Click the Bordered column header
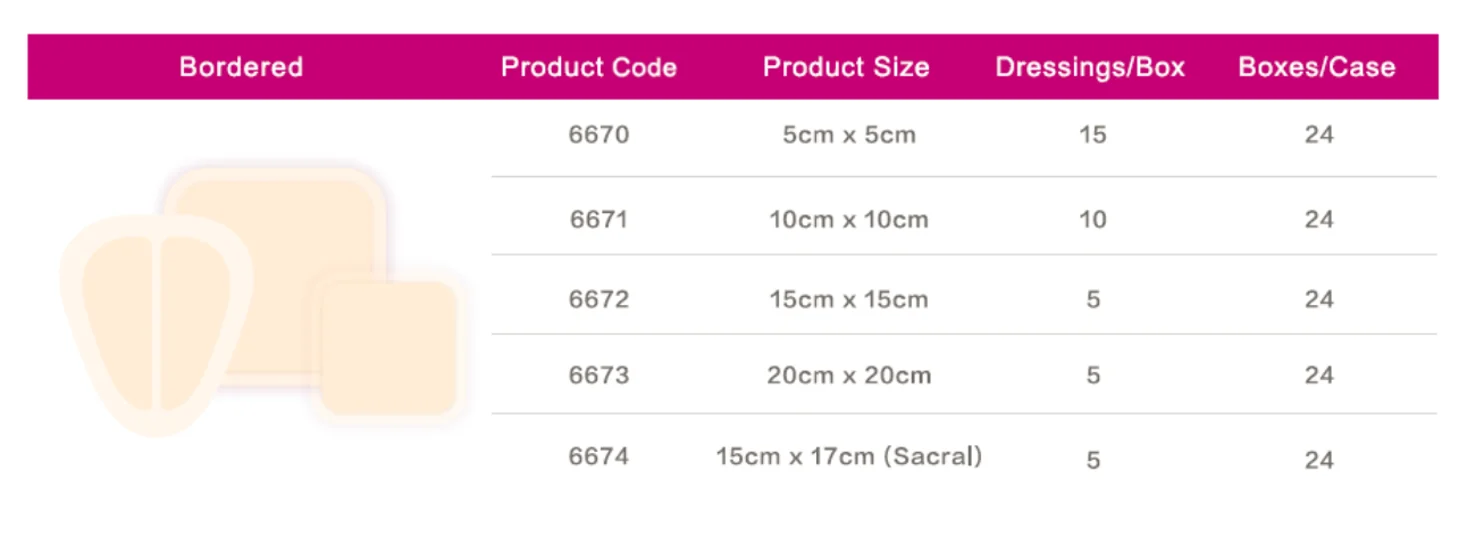 coord(241,67)
